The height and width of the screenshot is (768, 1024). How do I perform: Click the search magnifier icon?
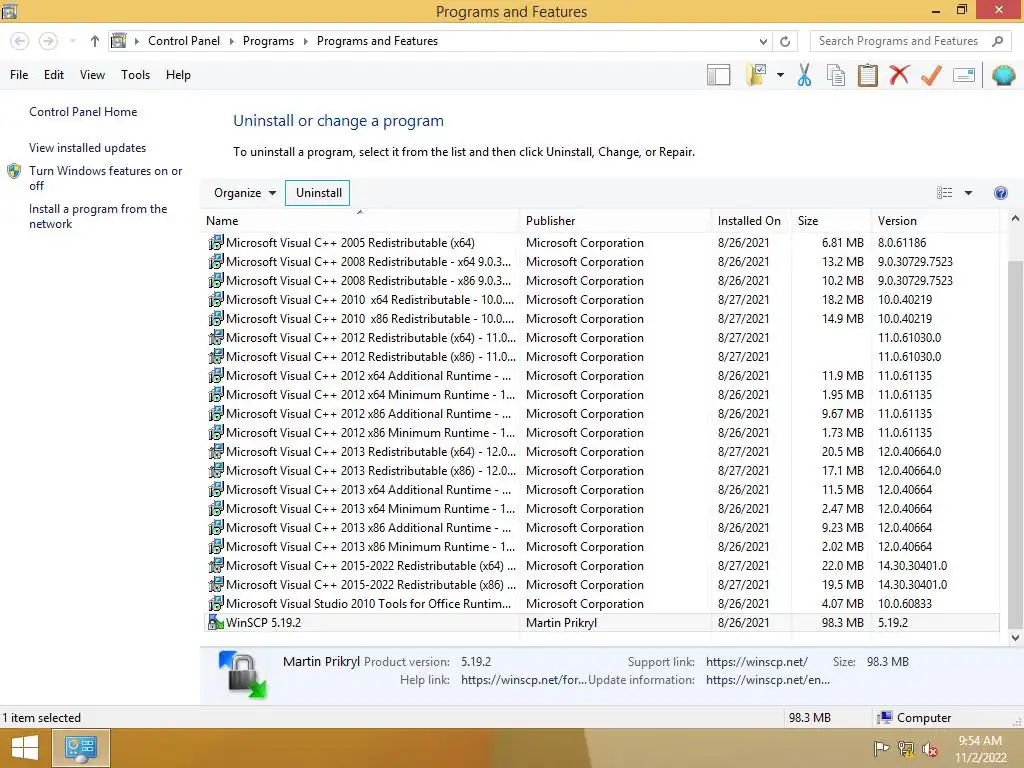997,41
